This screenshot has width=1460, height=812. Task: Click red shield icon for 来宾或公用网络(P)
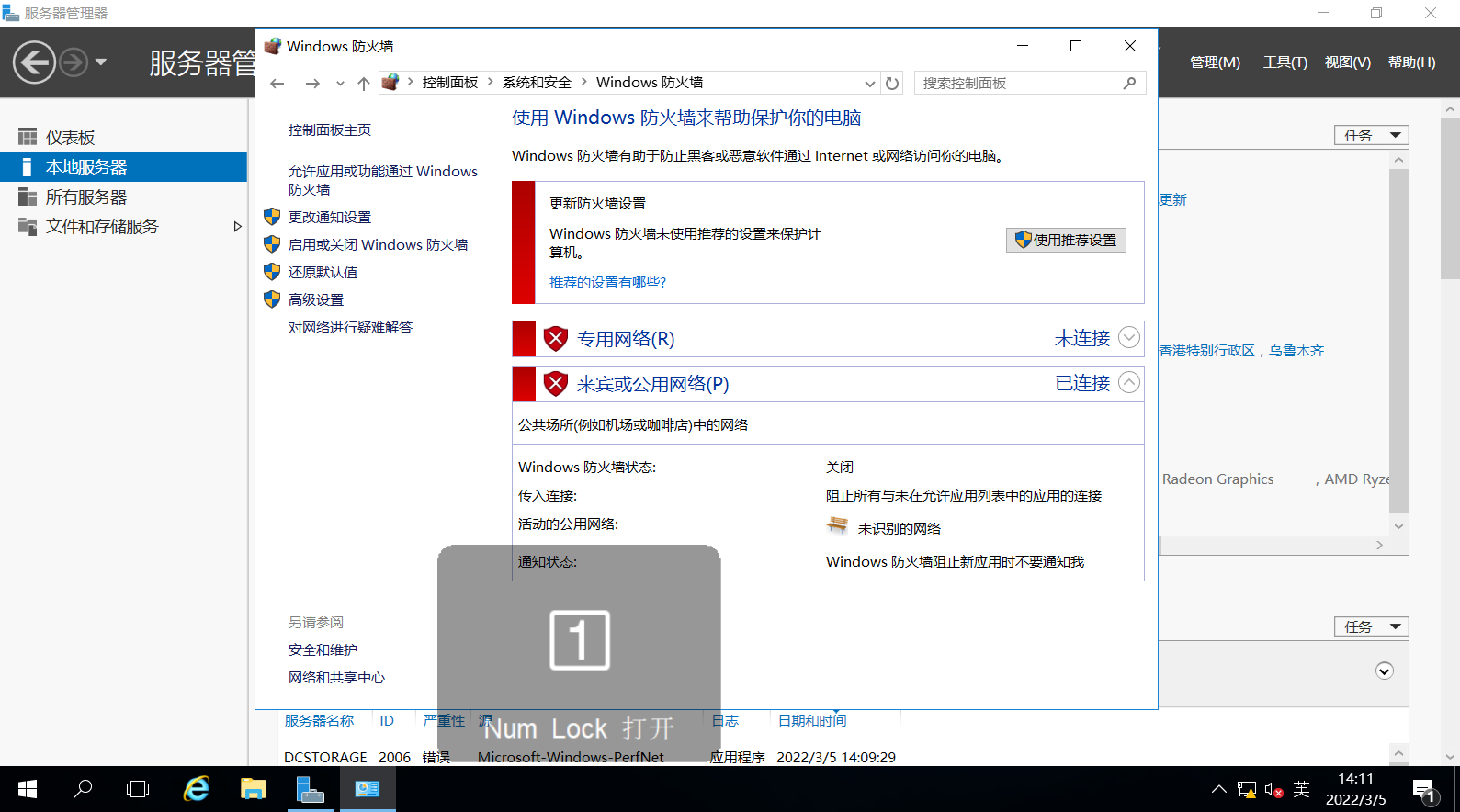(x=556, y=384)
